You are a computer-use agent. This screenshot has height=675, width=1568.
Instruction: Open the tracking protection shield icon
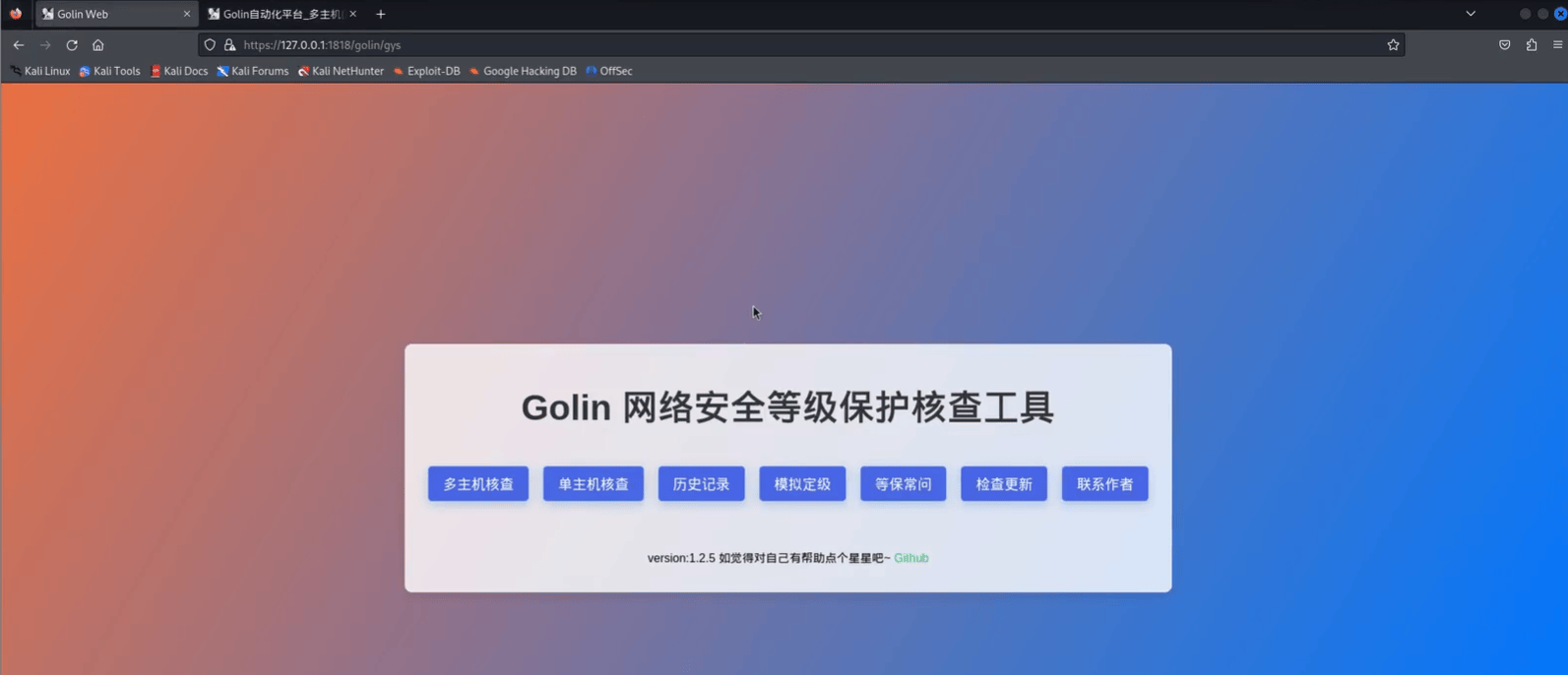pyautogui.click(x=210, y=45)
